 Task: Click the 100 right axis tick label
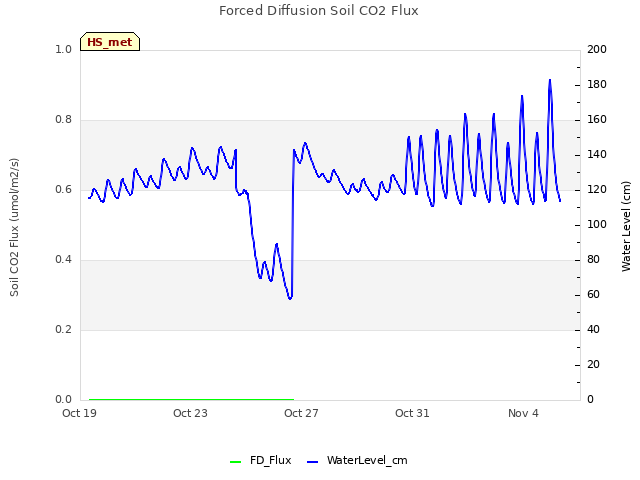(597, 224)
